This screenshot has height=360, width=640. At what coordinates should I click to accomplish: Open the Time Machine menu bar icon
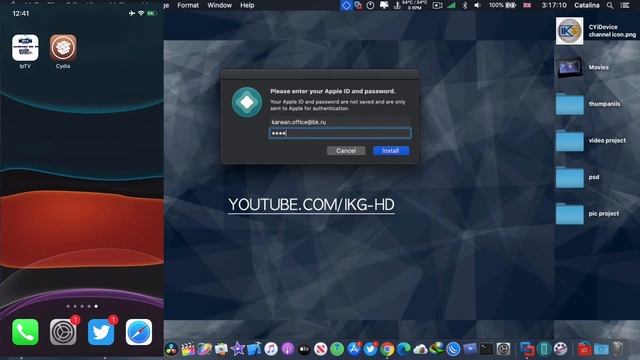pyautogui.click(x=370, y=5)
